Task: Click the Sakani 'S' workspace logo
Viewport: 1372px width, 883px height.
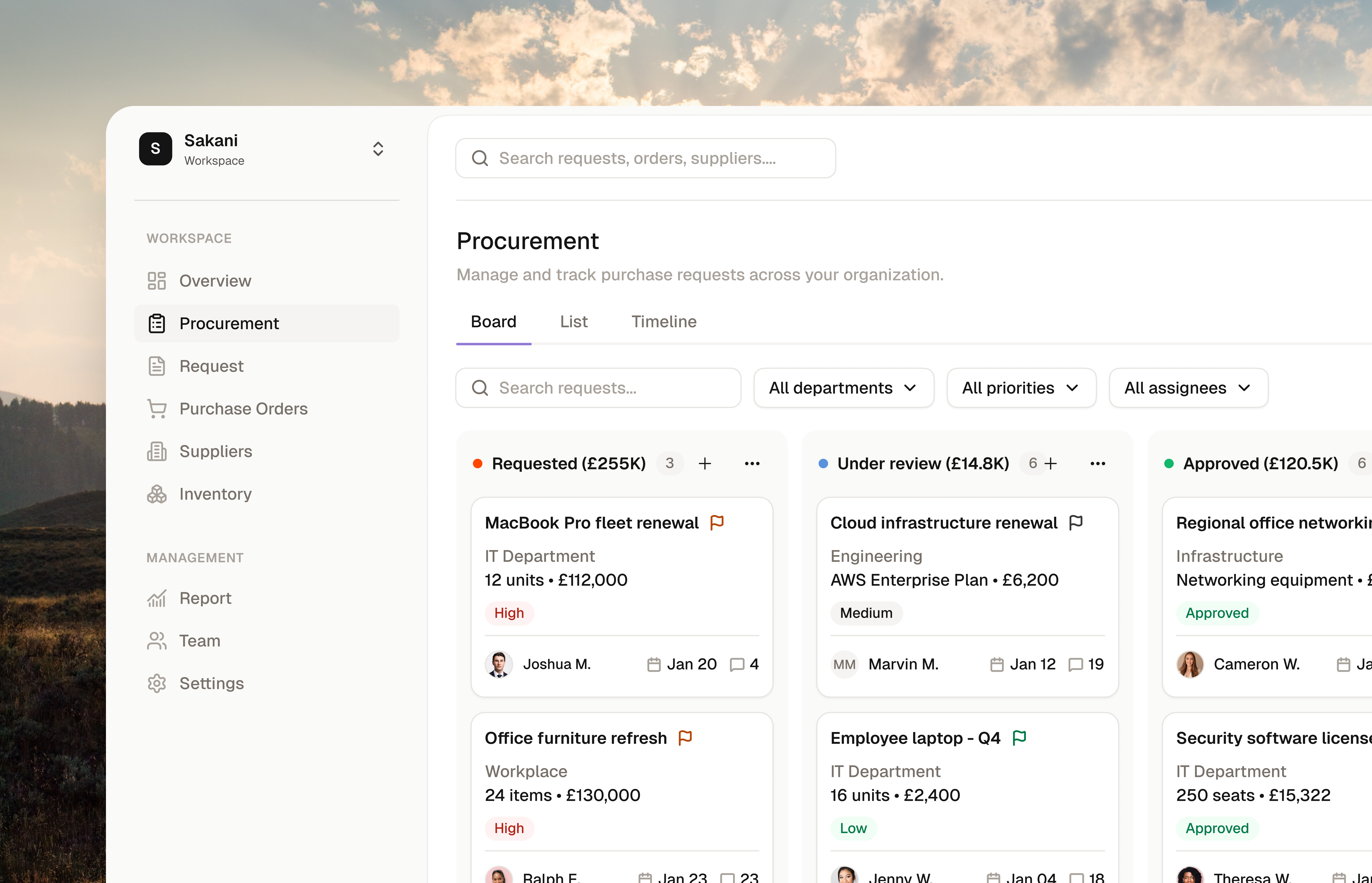Action: point(155,149)
